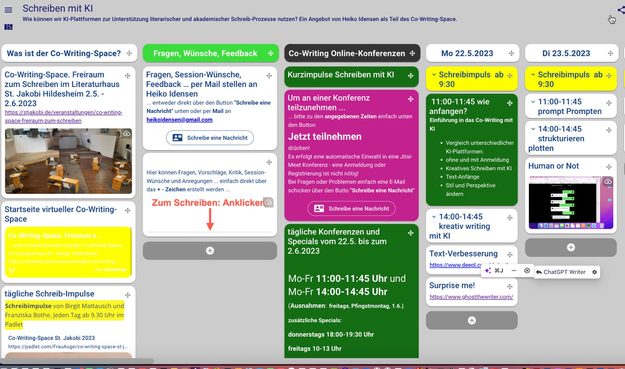Click move handle on 'Mo 22.5.2023' column header
This screenshot has height=369, width=625.
click(x=511, y=53)
